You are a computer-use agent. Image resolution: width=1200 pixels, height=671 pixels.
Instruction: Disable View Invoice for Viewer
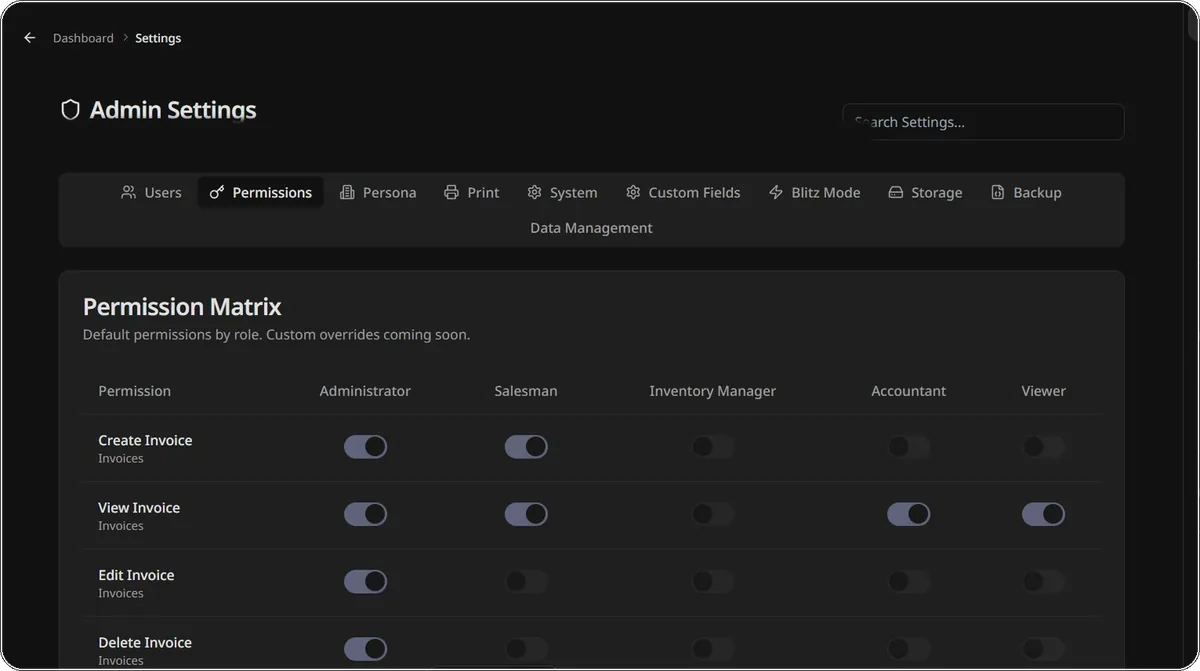[x=1044, y=514]
